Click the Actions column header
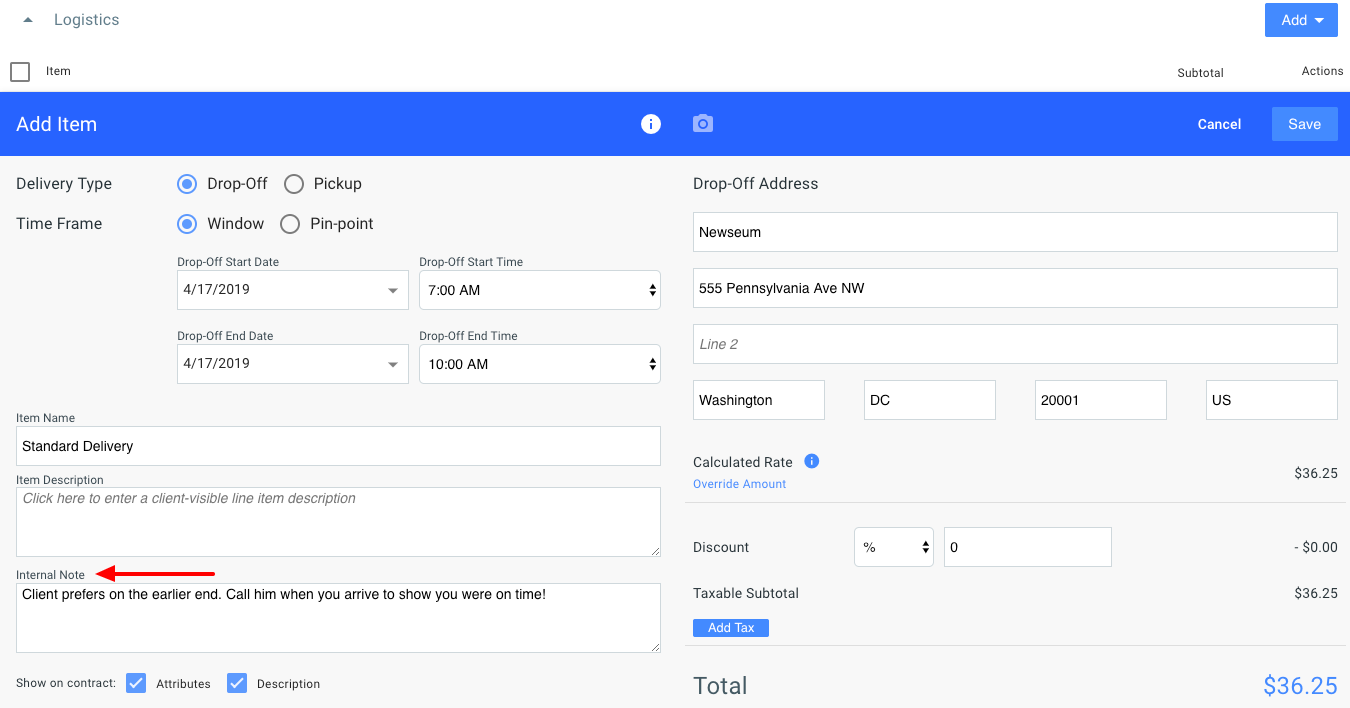Screen dimensions: 1350x708 1322,71
